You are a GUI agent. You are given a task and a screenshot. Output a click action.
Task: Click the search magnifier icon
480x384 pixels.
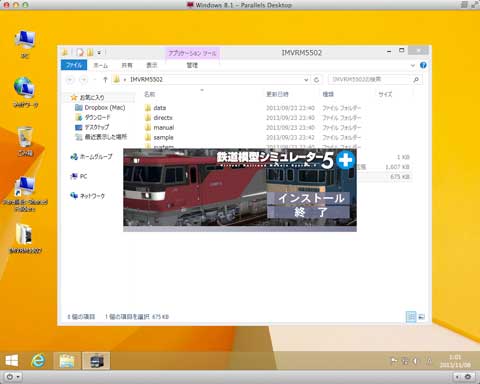click(x=416, y=80)
